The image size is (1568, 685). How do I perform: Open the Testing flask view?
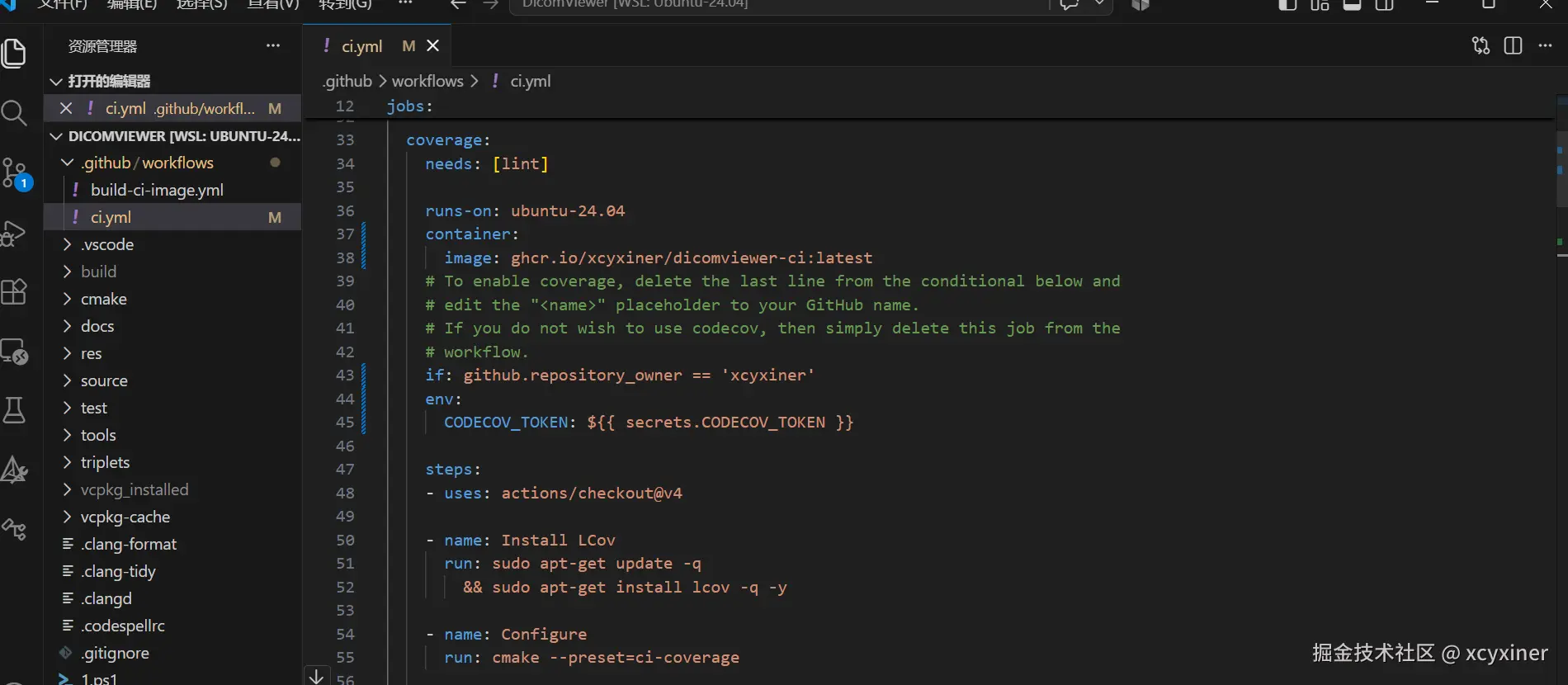coord(15,410)
